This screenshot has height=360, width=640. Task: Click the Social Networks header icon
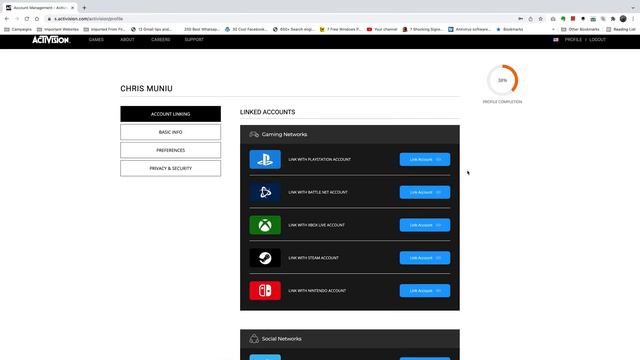tap(254, 338)
